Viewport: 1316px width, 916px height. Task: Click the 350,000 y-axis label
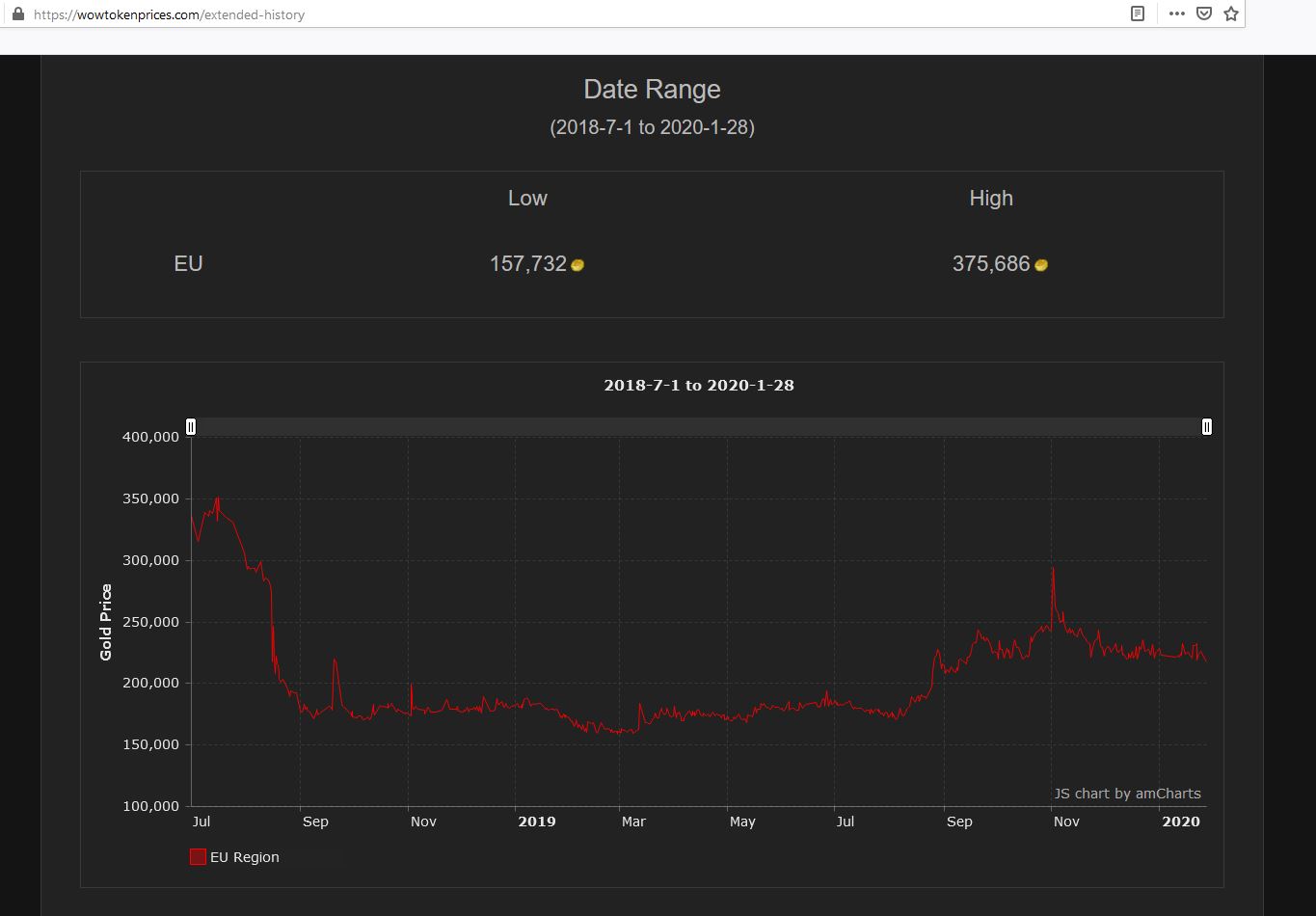coord(151,498)
